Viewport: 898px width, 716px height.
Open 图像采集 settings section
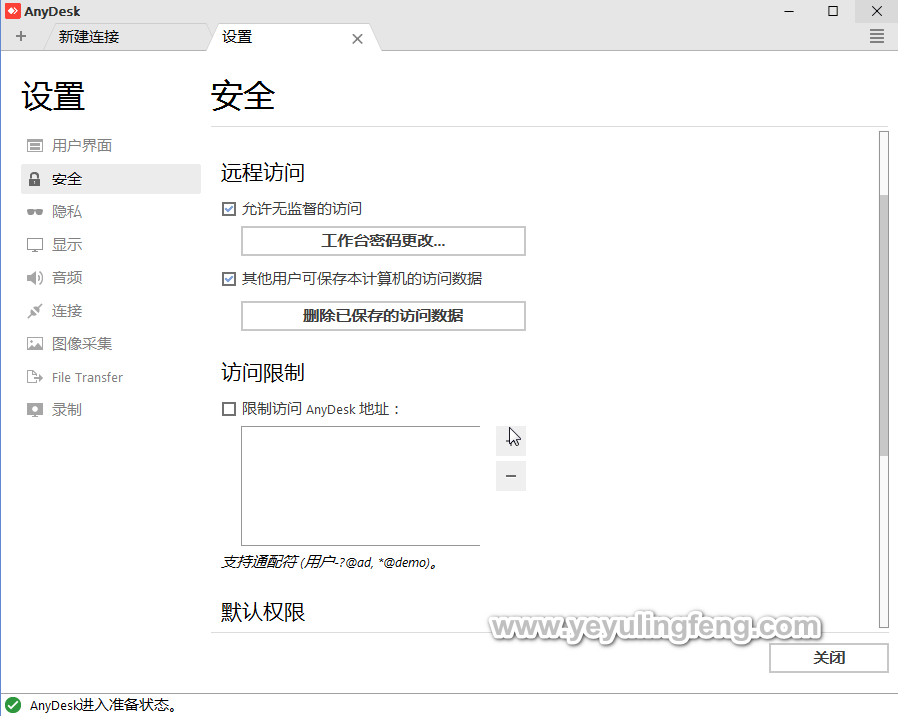coord(111,344)
